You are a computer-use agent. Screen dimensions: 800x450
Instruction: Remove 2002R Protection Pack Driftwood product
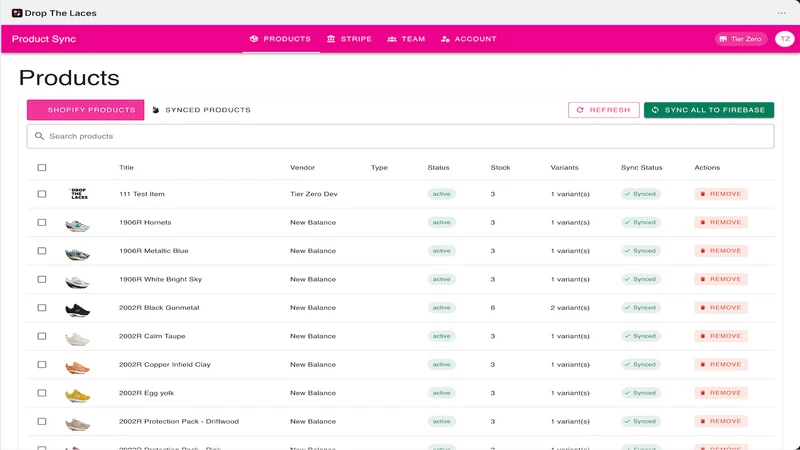point(721,421)
